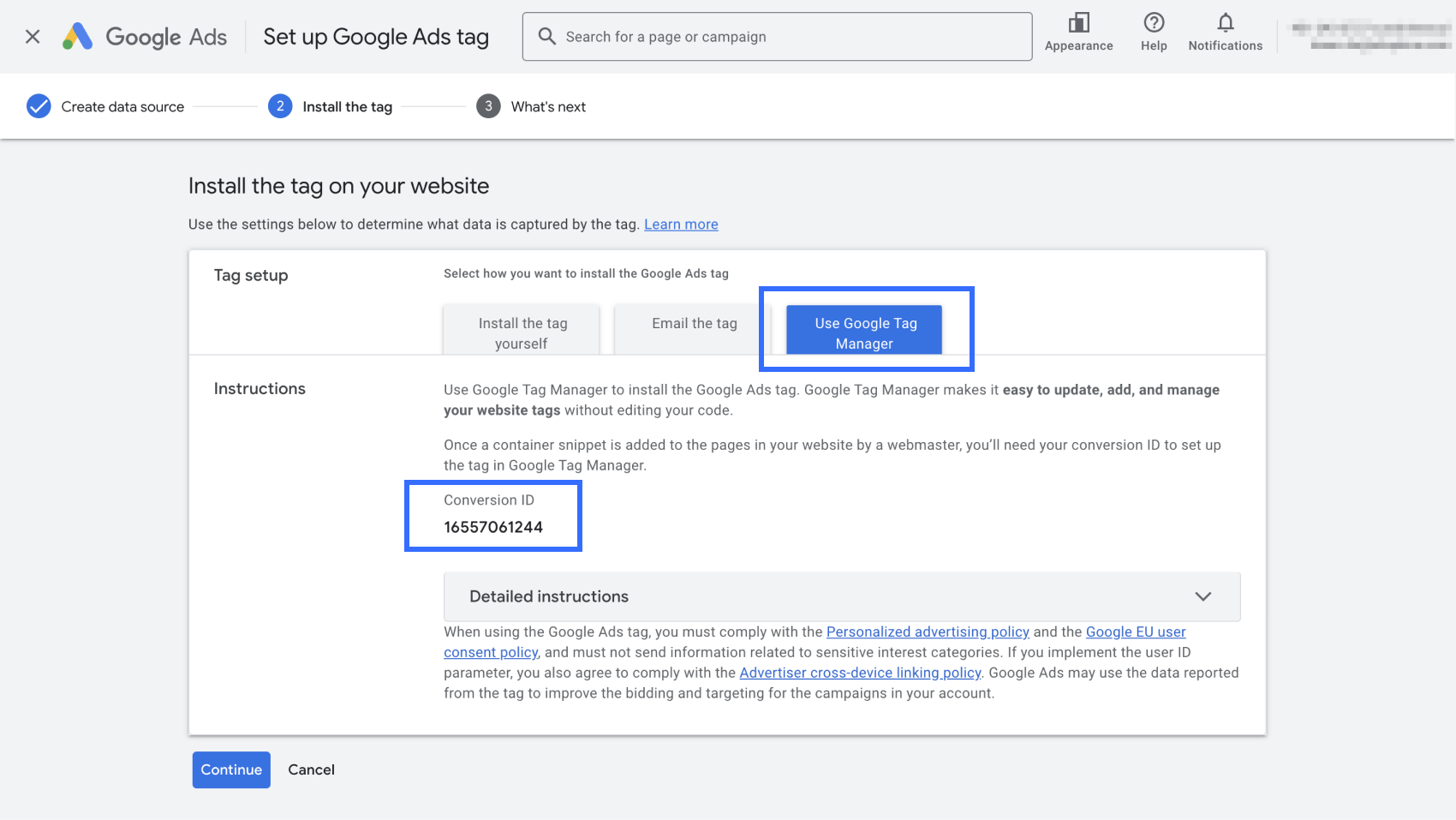Select Install the tag yourself option

[522, 332]
